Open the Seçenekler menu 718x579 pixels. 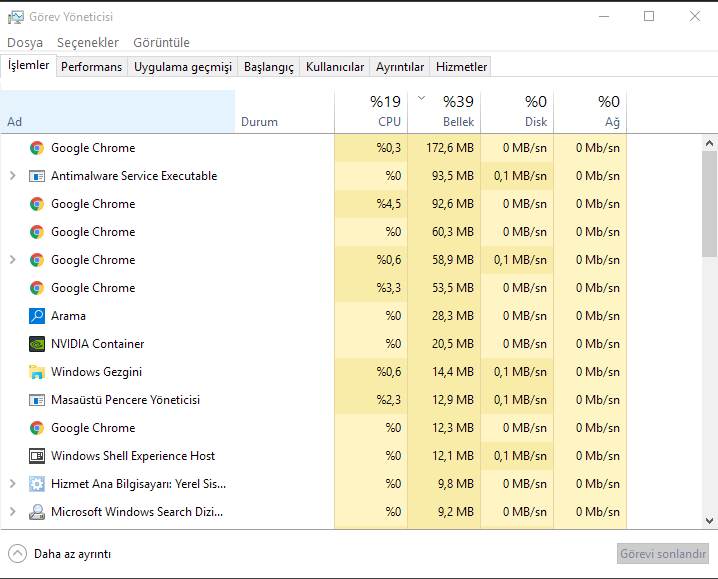click(x=88, y=43)
